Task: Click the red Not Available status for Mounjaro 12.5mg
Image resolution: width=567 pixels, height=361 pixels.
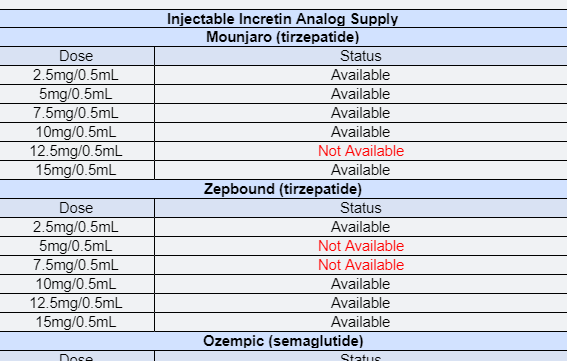Action: pos(361,151)
